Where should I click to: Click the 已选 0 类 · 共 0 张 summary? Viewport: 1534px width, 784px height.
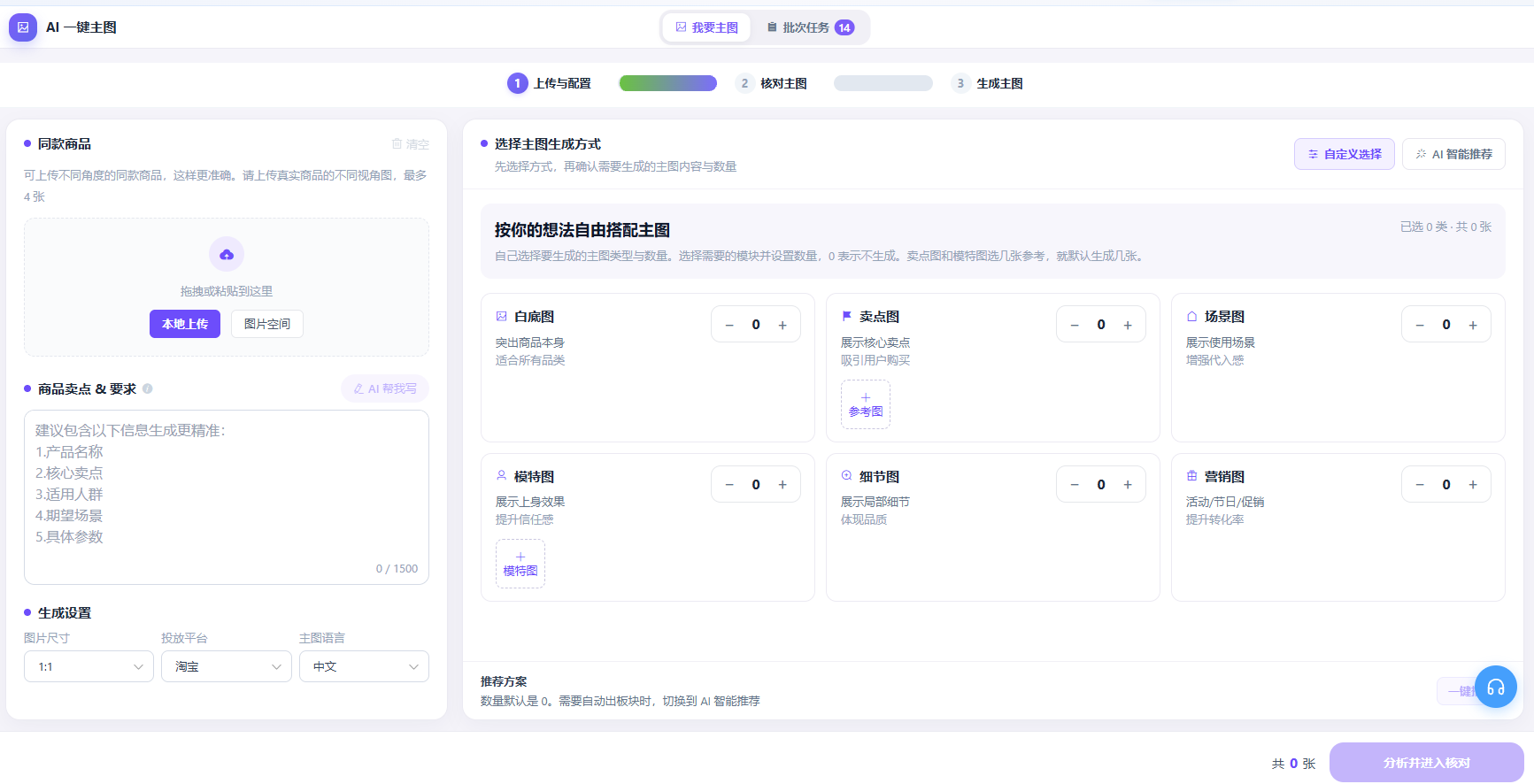coord(1445,227)
